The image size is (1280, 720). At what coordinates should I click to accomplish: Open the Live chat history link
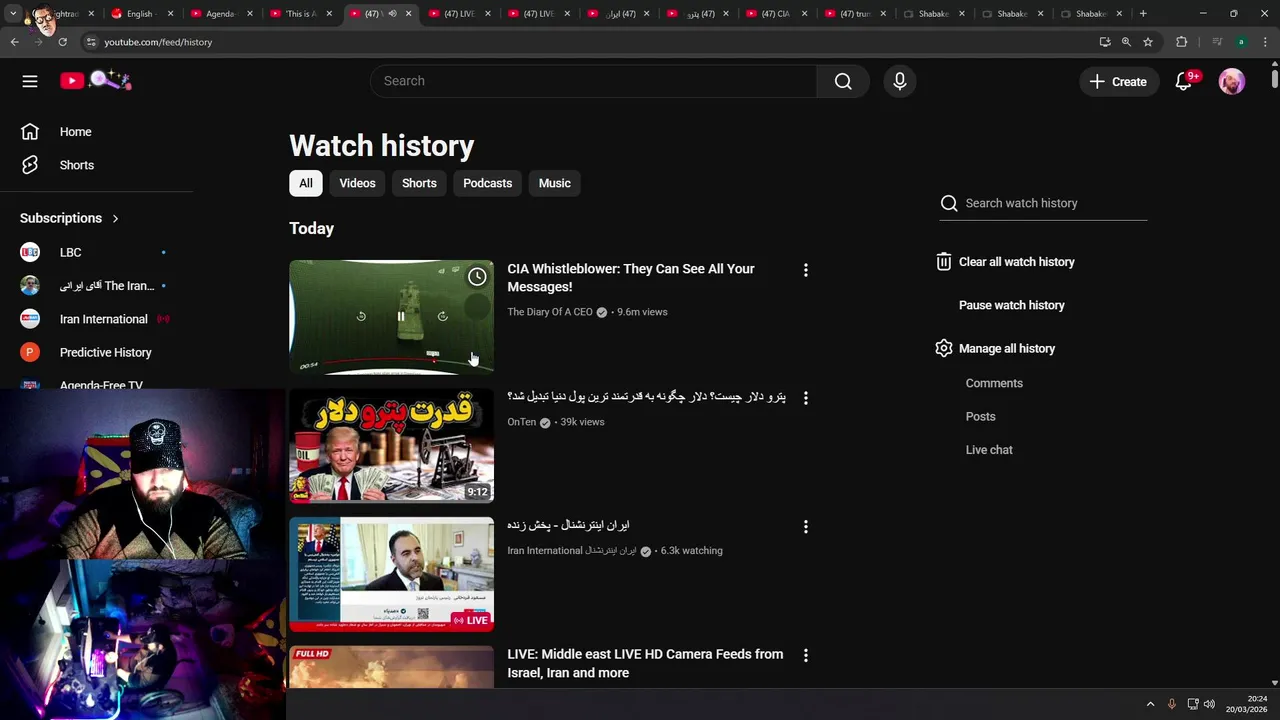point(989,450)
